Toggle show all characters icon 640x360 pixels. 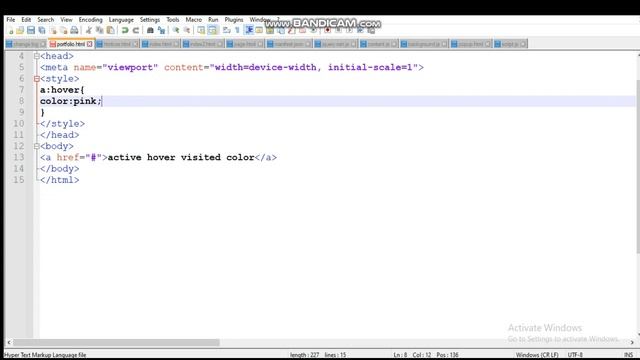click(x=238, y=31)
